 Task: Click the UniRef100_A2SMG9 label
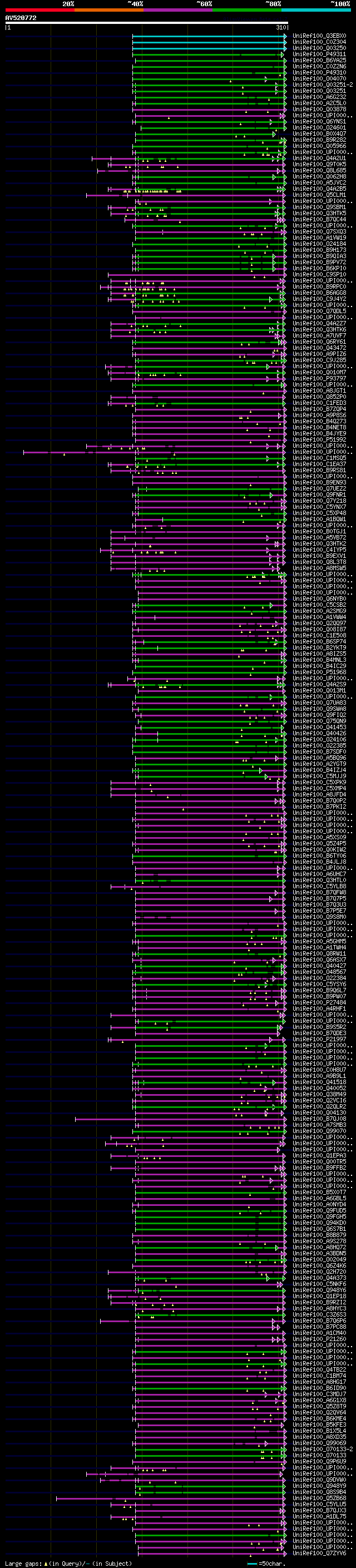(319, 611)
